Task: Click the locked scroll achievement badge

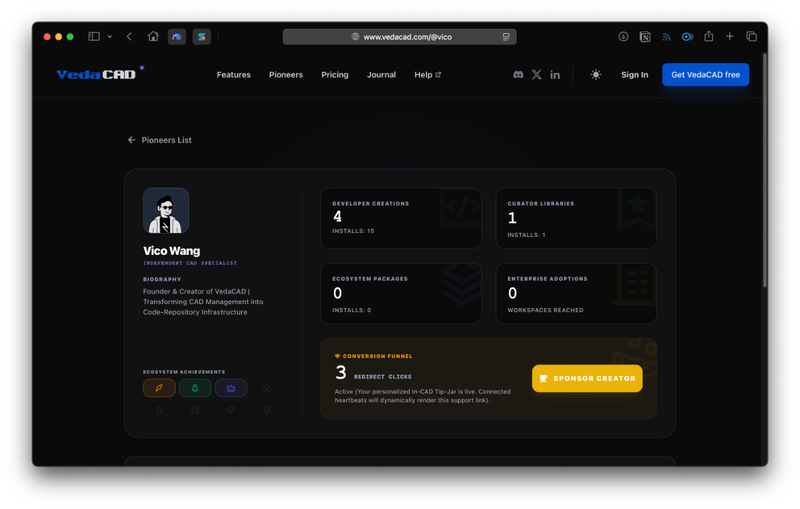Action: (195, 410)
